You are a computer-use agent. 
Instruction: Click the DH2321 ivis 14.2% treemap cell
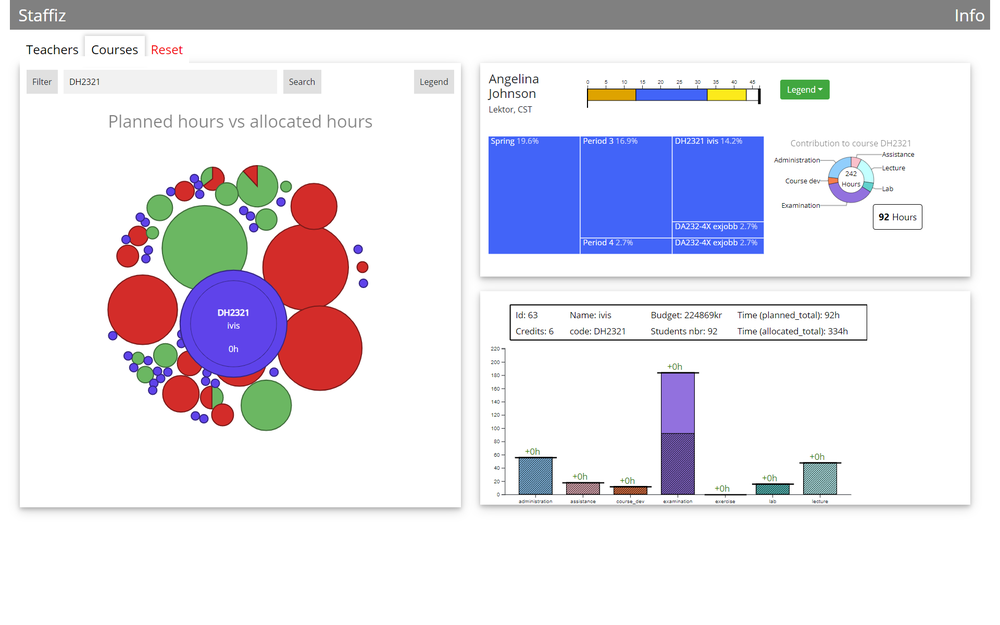[x=718, y=179]
